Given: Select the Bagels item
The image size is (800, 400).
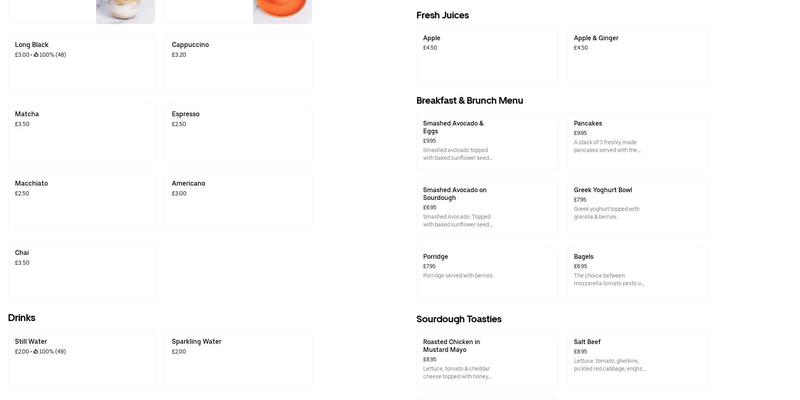Looking at the screenshot, I should pyautogui.click(x=638, y=274).
